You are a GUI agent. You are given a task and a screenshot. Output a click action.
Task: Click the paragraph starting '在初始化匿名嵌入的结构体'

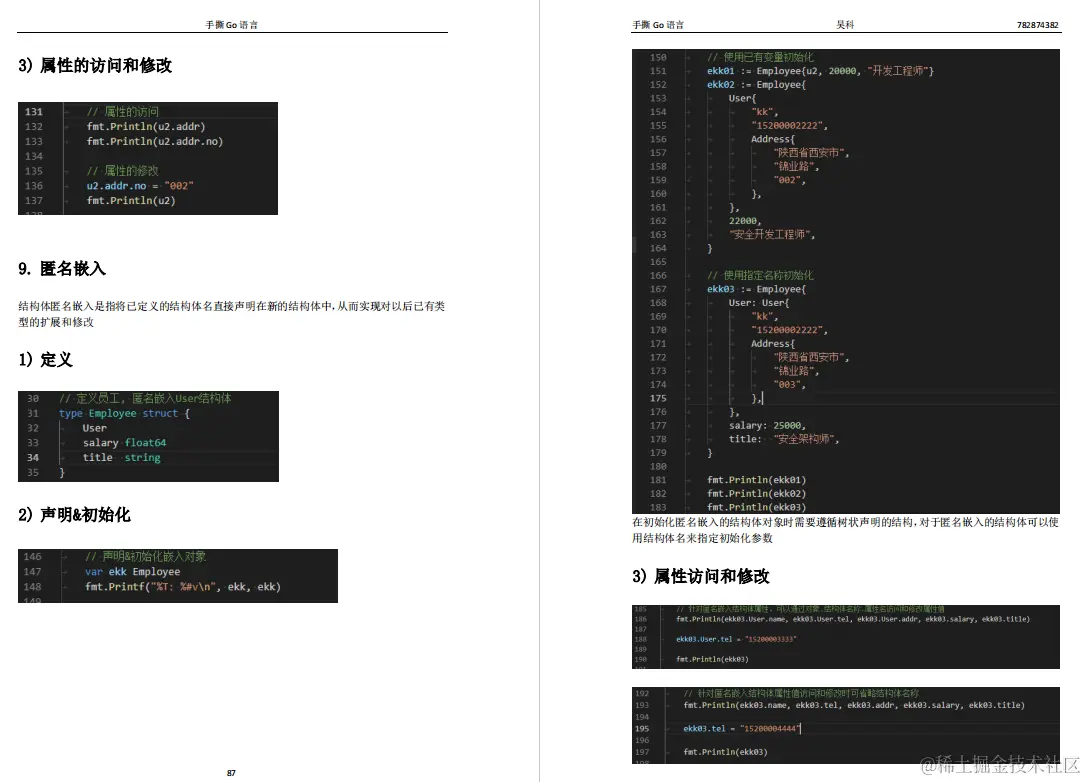coord(845,530)
